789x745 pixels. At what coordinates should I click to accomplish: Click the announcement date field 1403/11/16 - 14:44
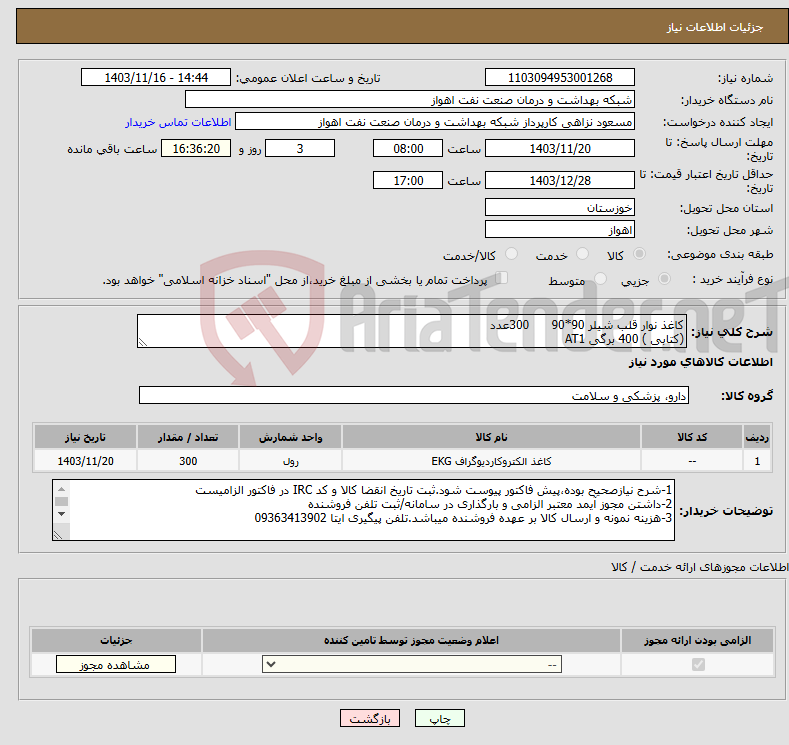[x=156, y=77]
